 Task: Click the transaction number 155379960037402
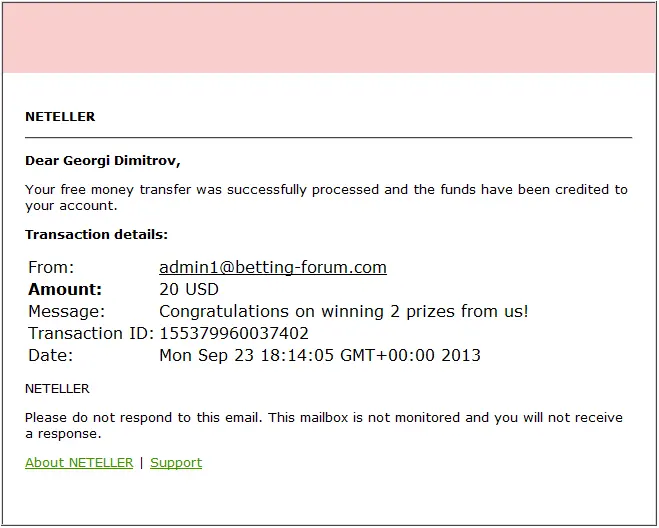[234, 333]
